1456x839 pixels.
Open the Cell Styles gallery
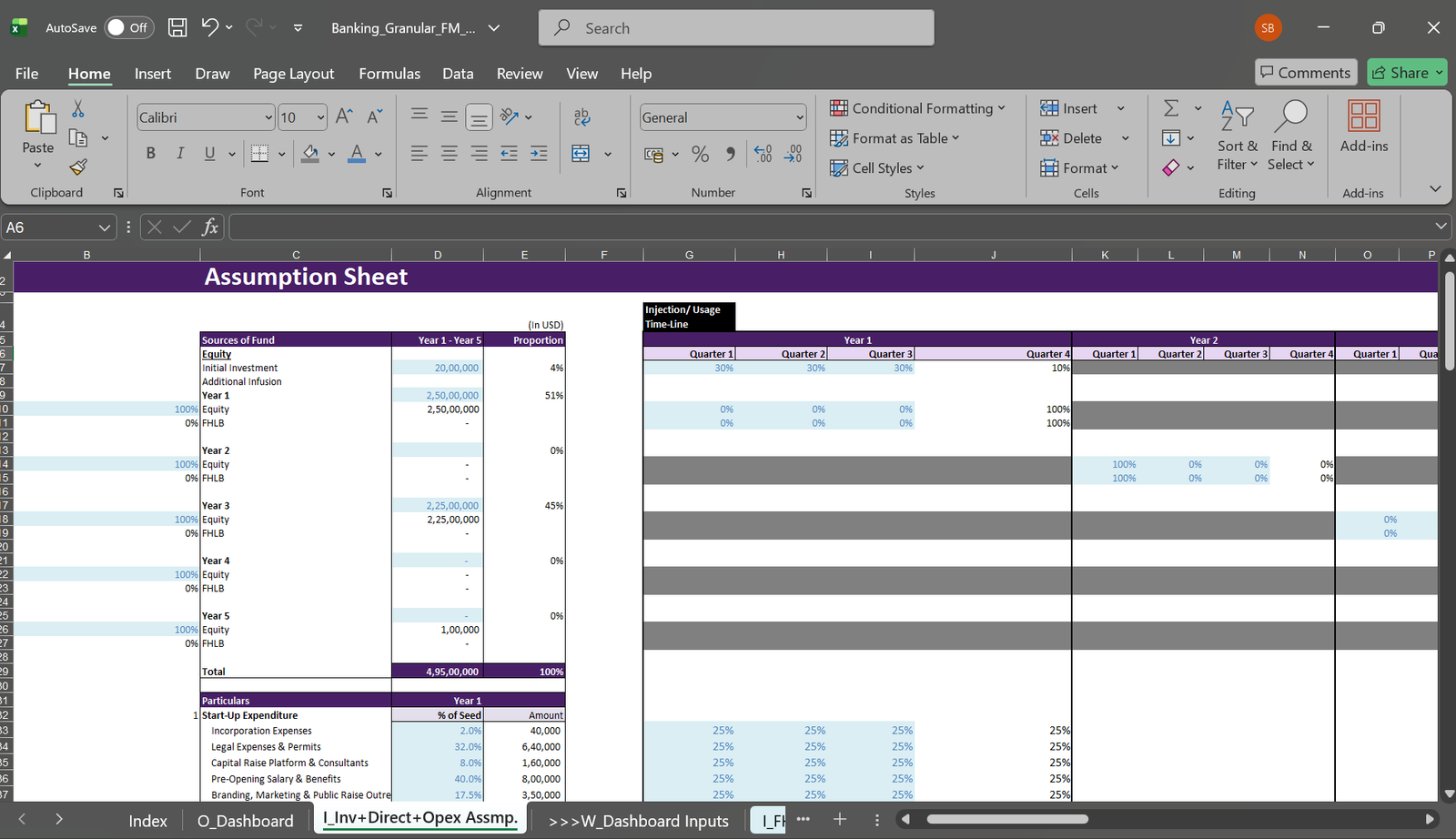(876, 168)
